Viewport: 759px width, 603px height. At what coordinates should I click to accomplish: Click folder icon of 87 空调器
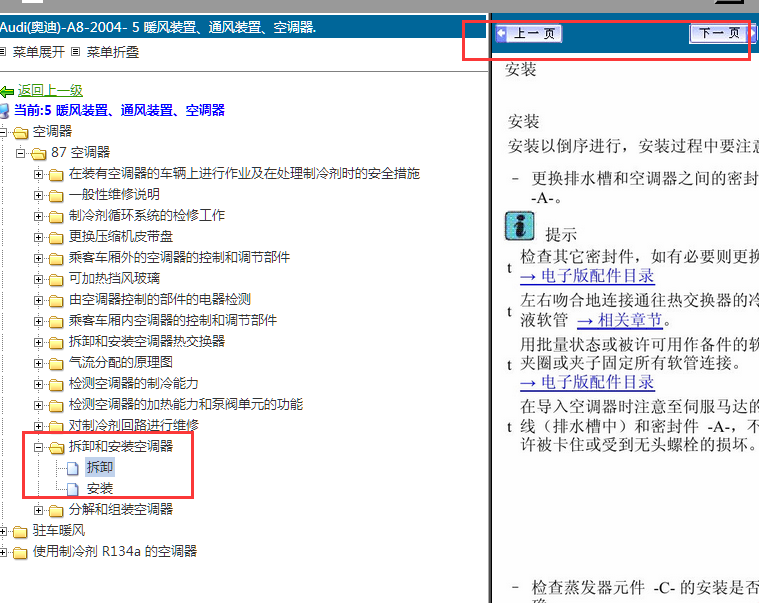[x=39, y=154]
